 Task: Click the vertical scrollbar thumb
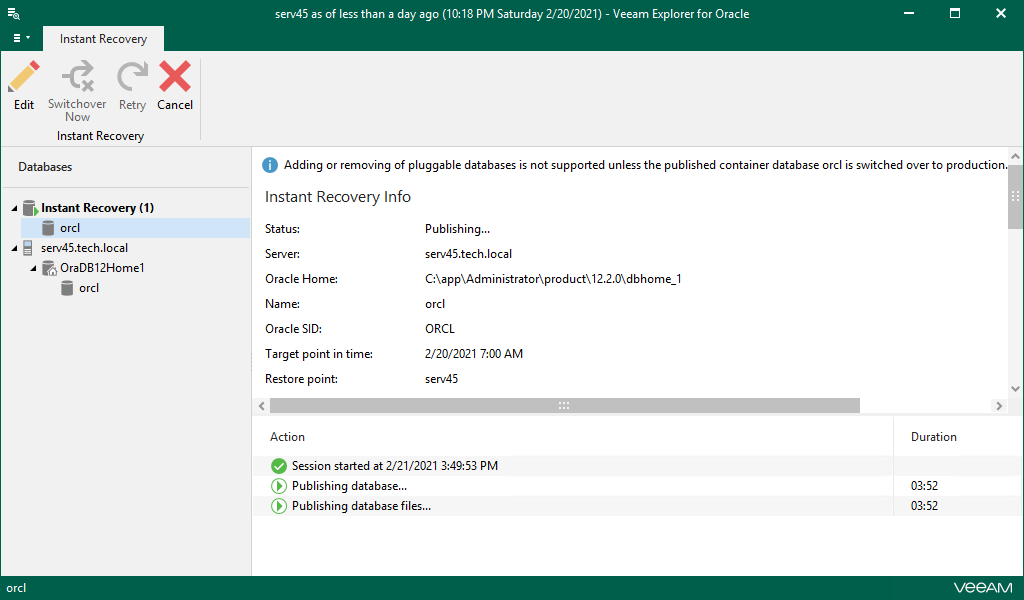pyautogui.click(x=1015, y=196)
